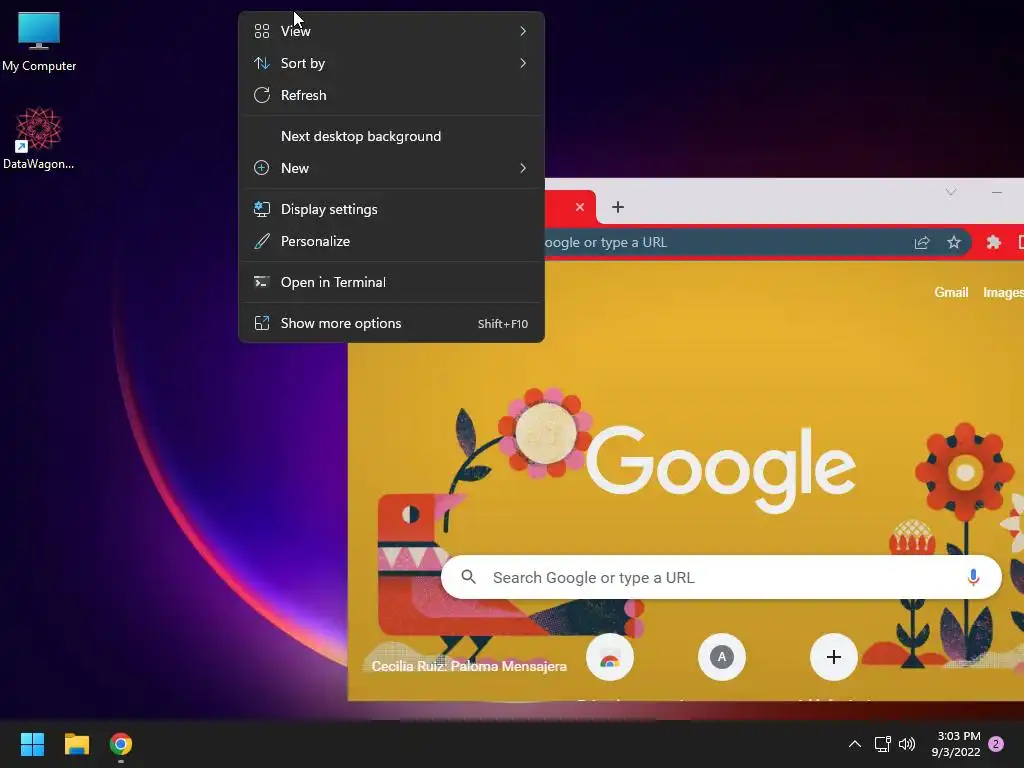The image size is (1024, 768).
Task: Click the New submenu arrow chevron
Action: (523, 168)
